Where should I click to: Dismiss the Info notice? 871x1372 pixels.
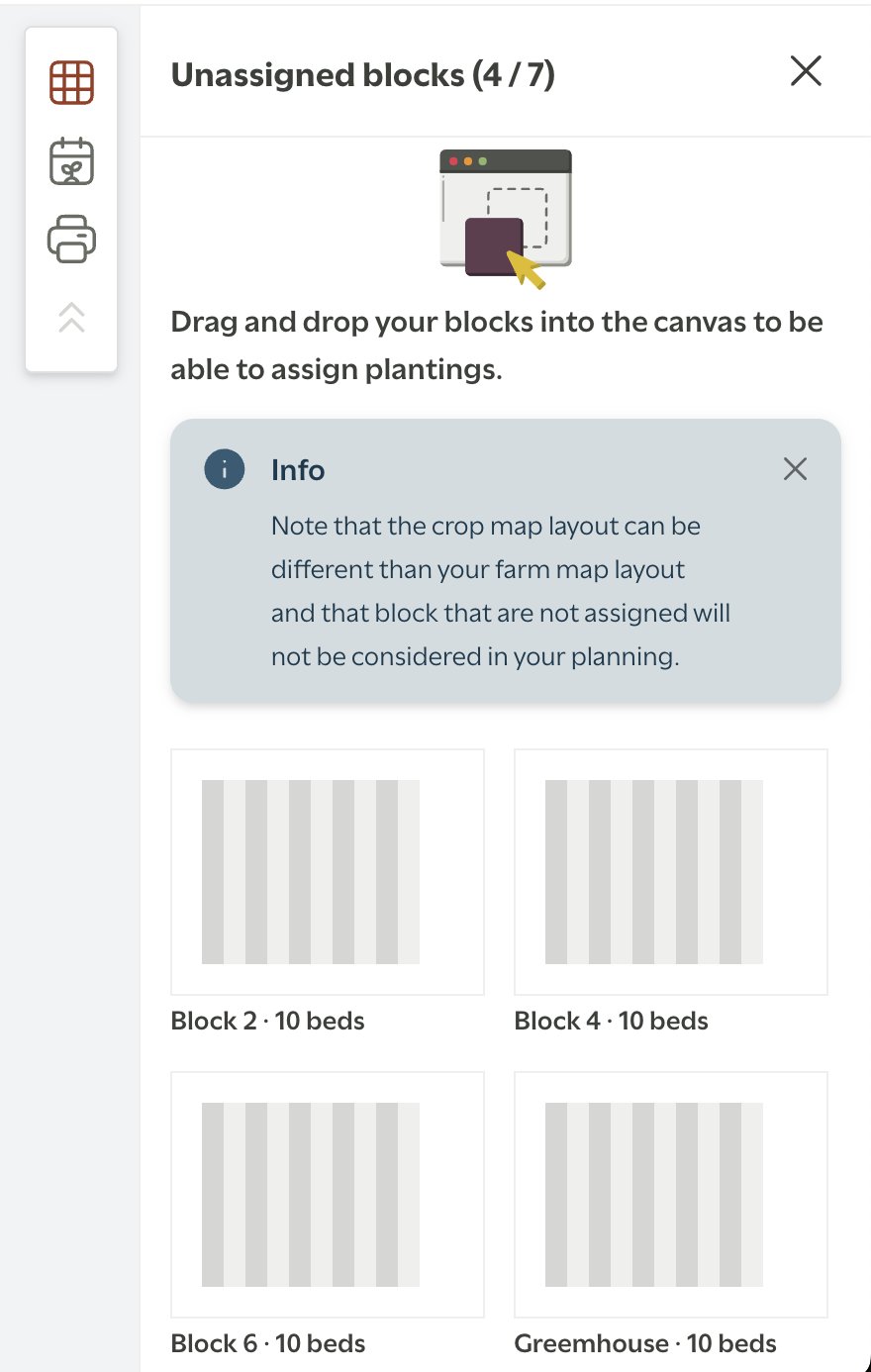795,469
